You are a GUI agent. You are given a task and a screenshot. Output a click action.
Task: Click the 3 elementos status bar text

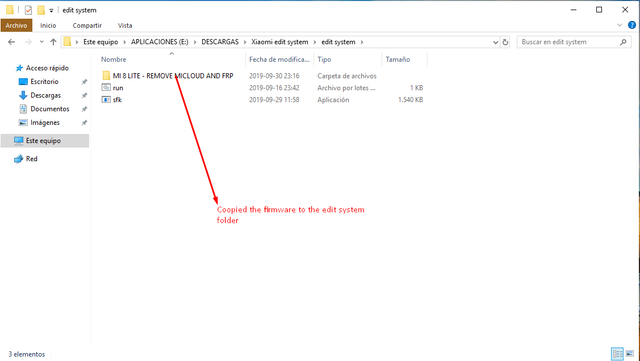click(x=27, y=354)
